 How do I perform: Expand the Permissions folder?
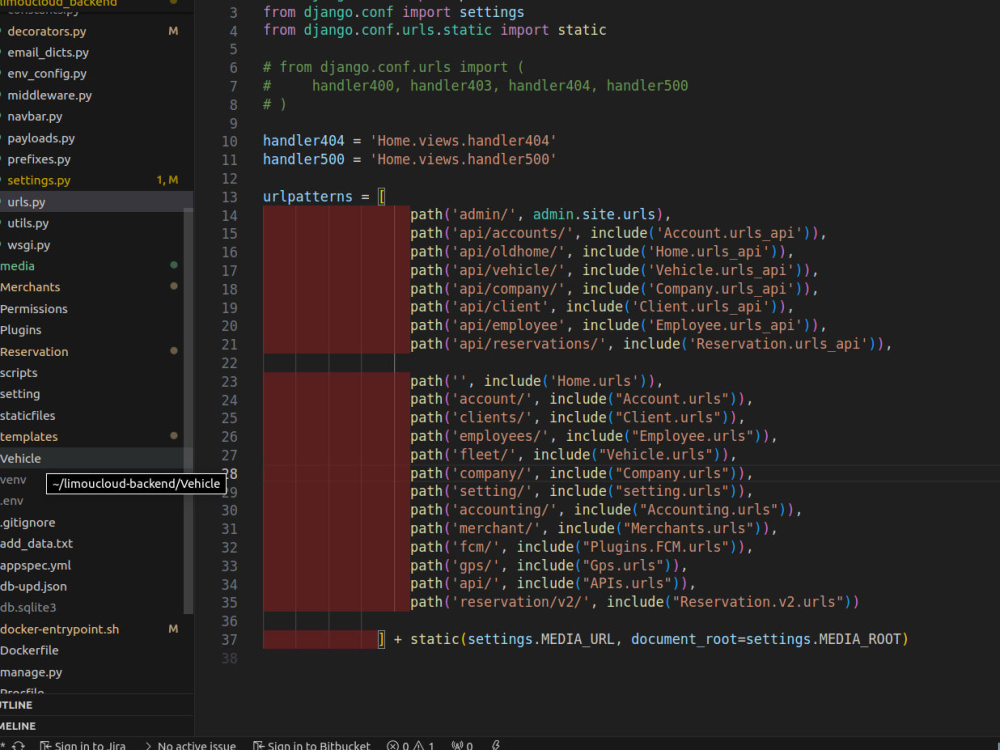tap(34, 309)
